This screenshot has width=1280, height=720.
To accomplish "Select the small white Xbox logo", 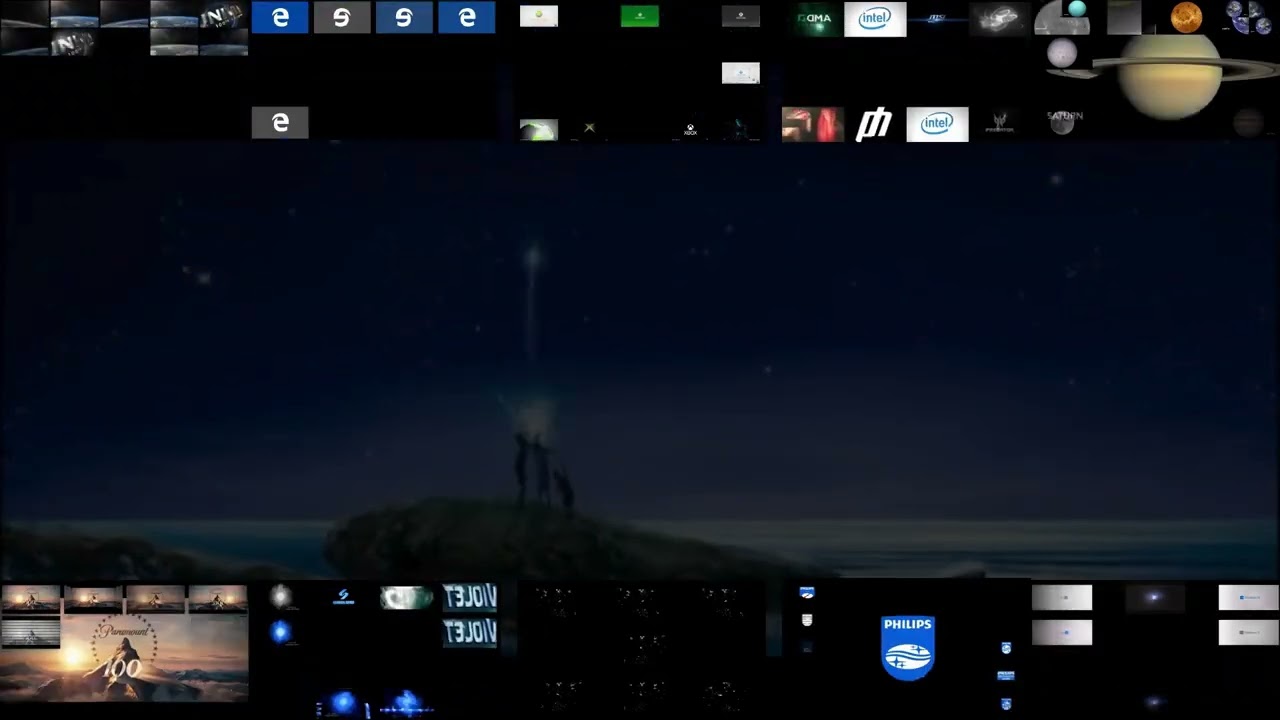I will coord(690,130).
